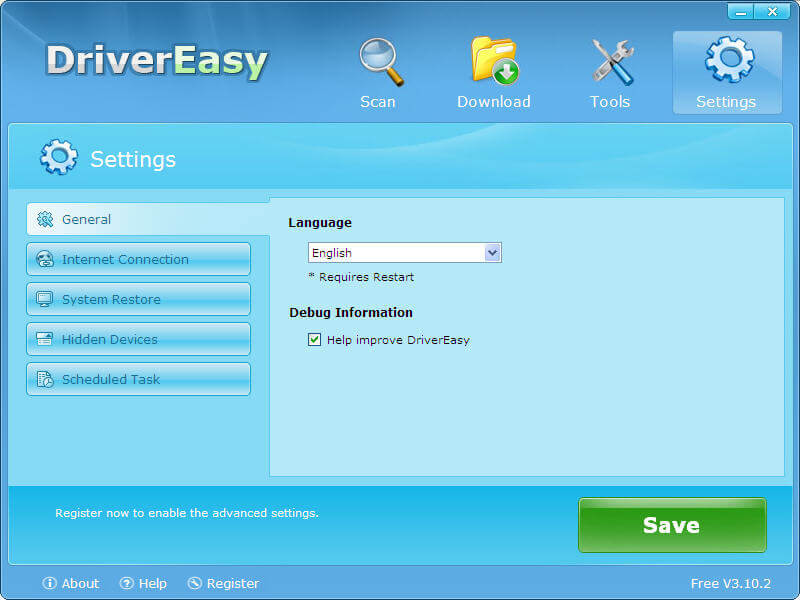Click the General gear icon in sidebar
This screenshot has width=800, height=600.
[45, 219]
